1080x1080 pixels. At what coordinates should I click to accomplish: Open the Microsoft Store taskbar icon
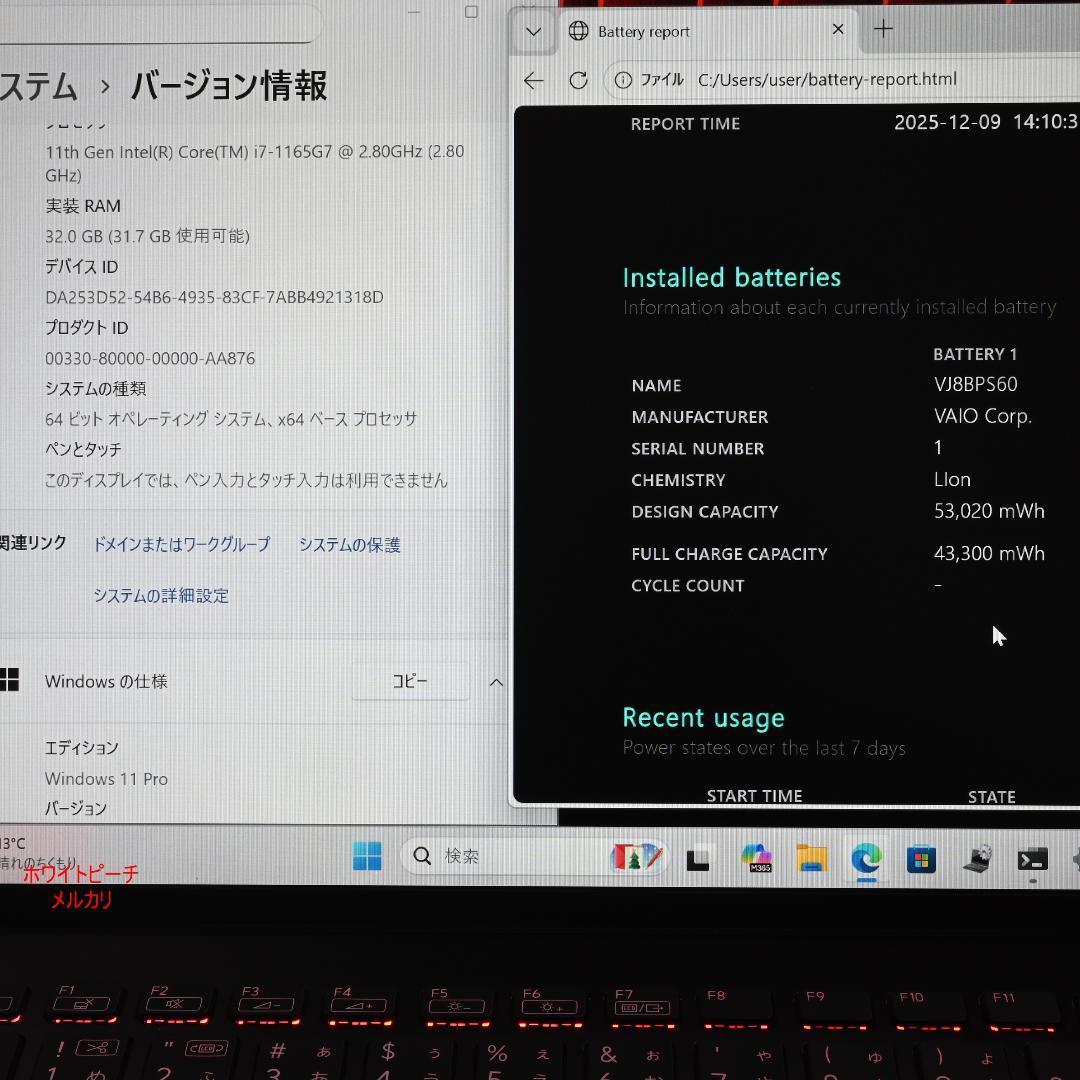920,858
